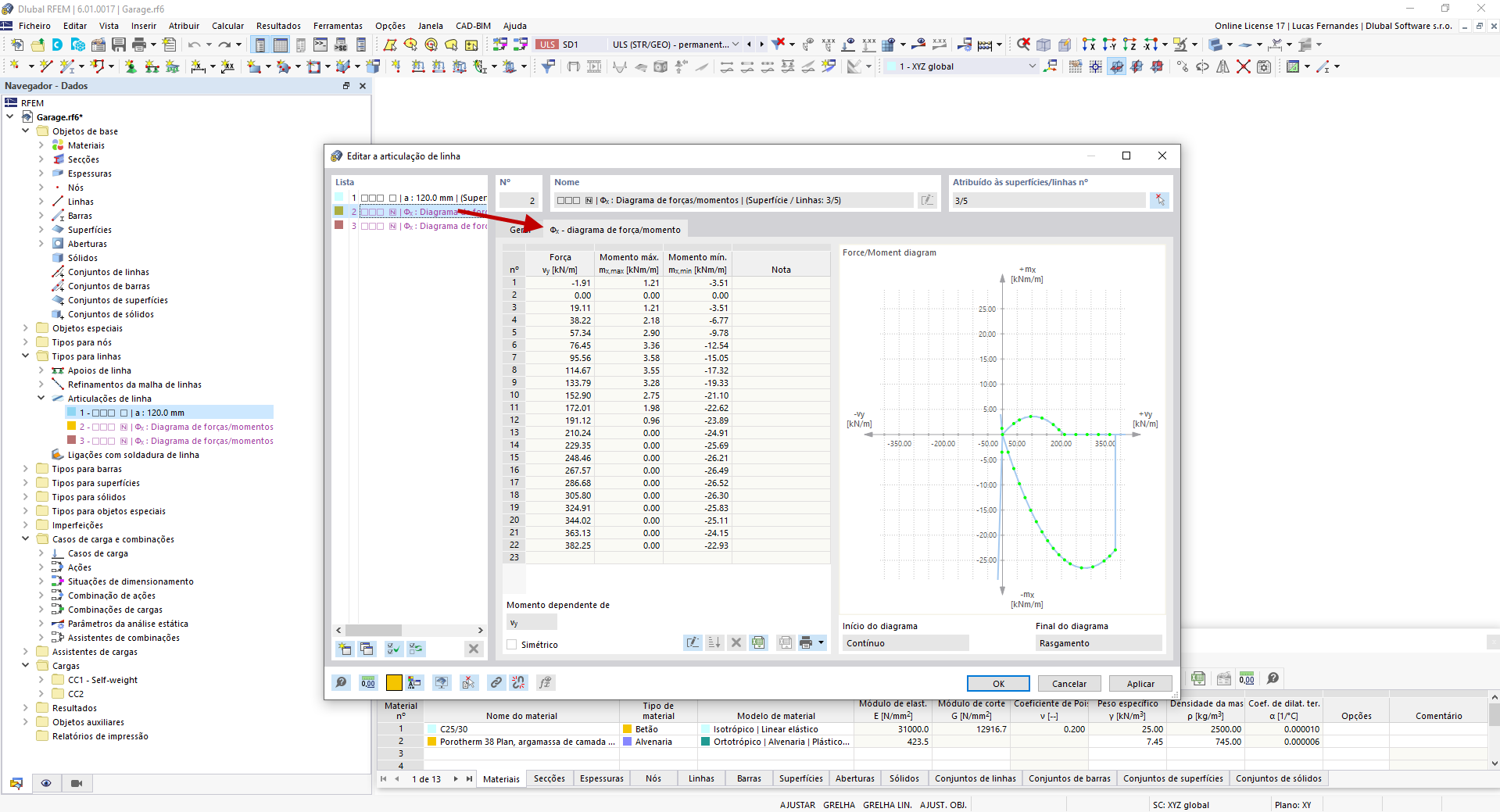Toggle GRELHA grid in status bar
The width and height of the screenshot is (1500, 812).
click(x=839, y=805)
